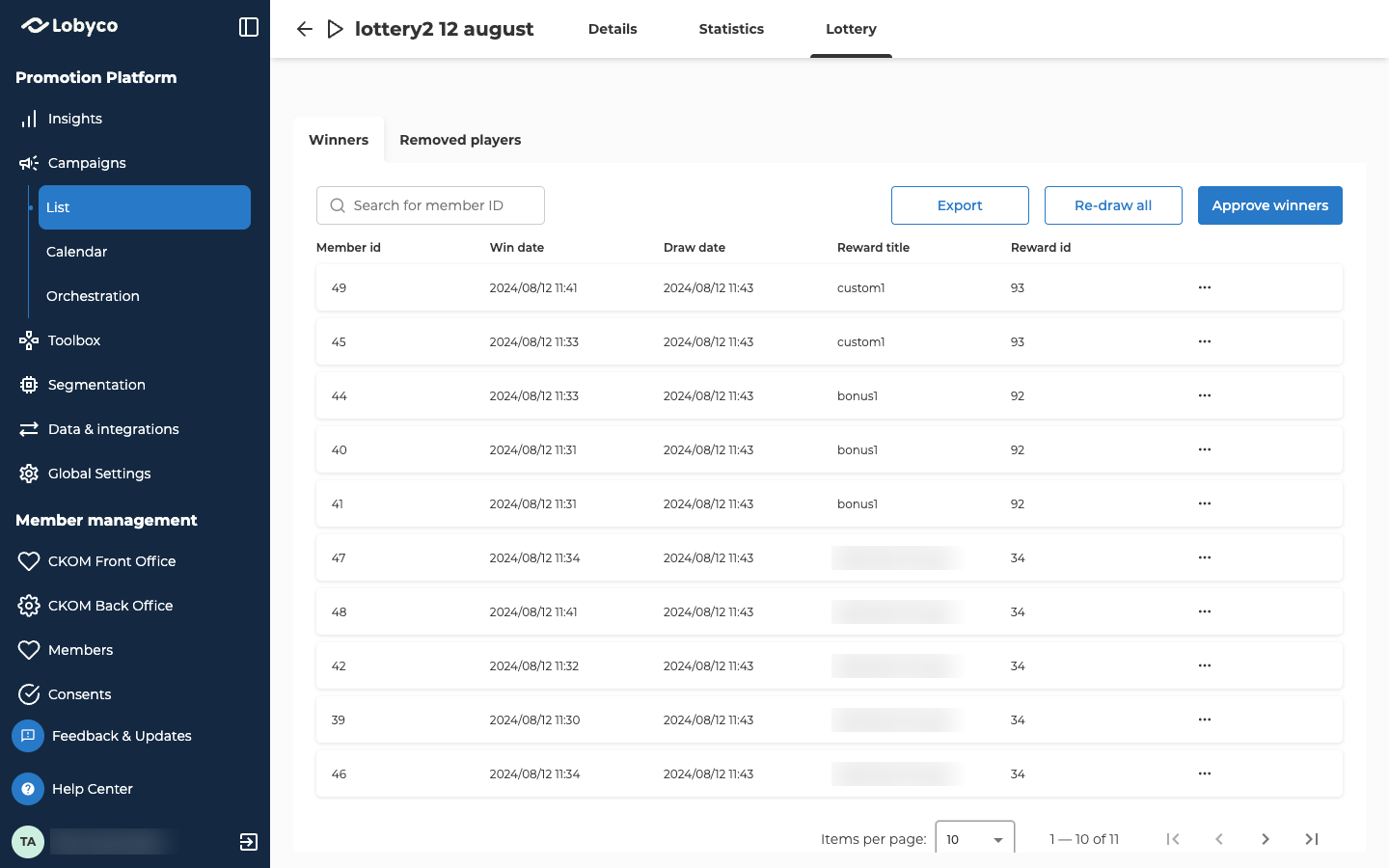
Task: Go back with the arrow icon
Action: pyautogui.click(x=305, y=29)
